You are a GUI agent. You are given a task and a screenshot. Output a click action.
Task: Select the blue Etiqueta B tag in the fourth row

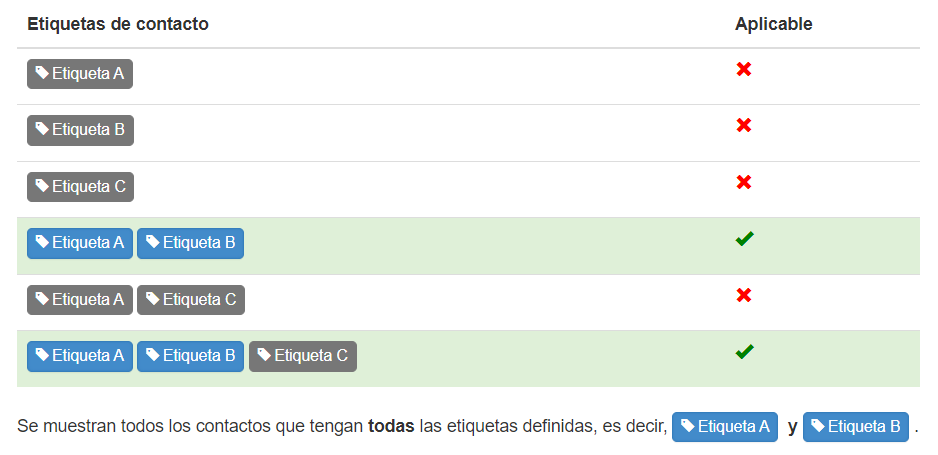tap(190, 243)
